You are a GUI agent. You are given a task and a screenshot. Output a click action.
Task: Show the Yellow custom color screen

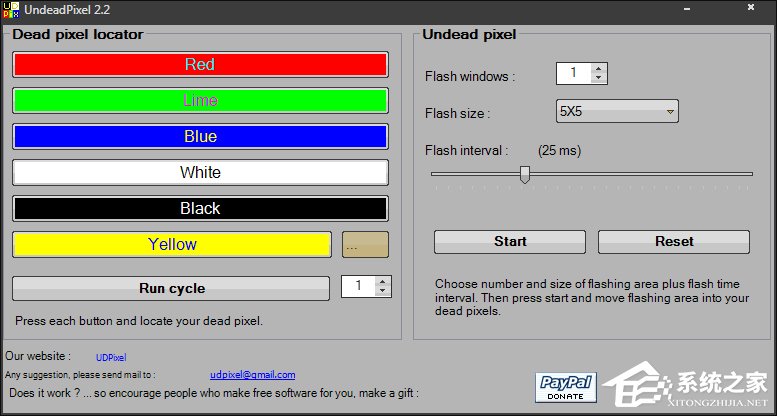(172, 244)
